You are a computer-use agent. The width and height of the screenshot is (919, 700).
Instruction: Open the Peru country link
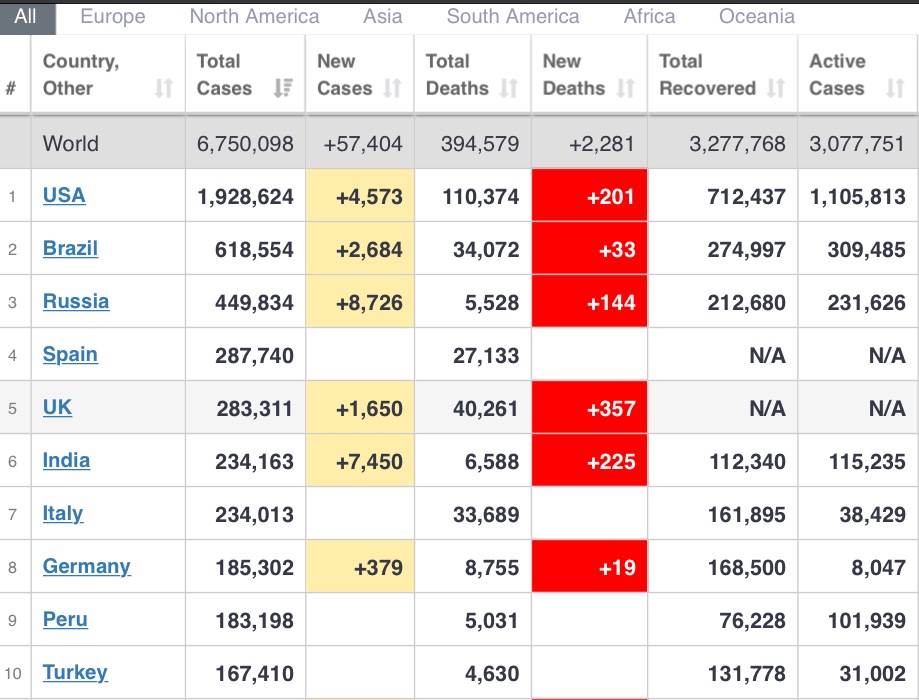65,619
